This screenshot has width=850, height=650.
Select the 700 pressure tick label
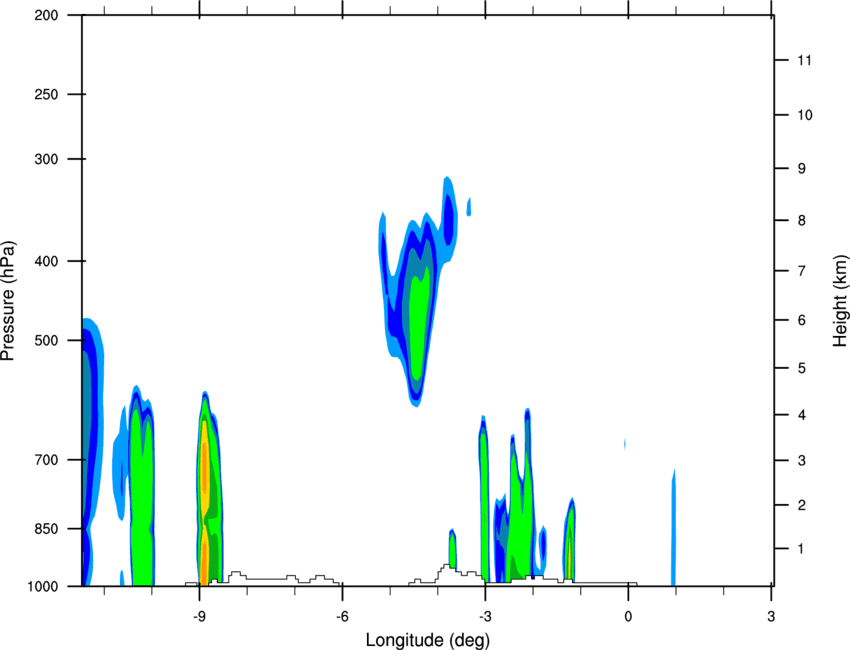46,460
